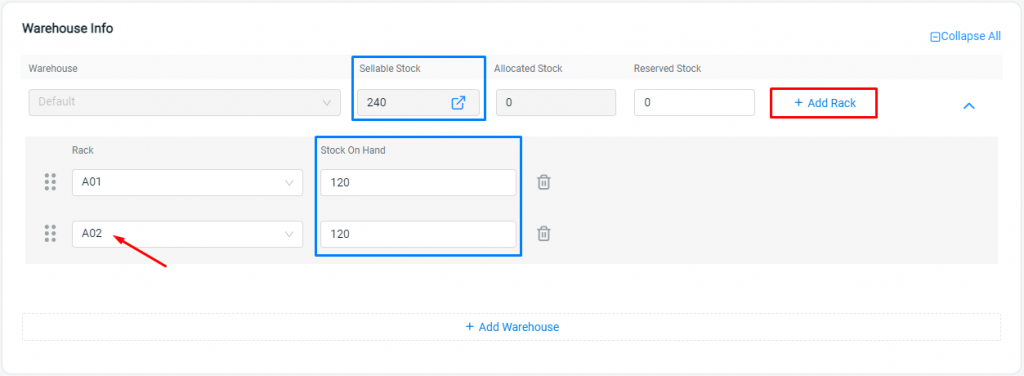The image size is (1024, 376).
Task: Open the Sellable Stock external link icon
Action: pos(458,102)
